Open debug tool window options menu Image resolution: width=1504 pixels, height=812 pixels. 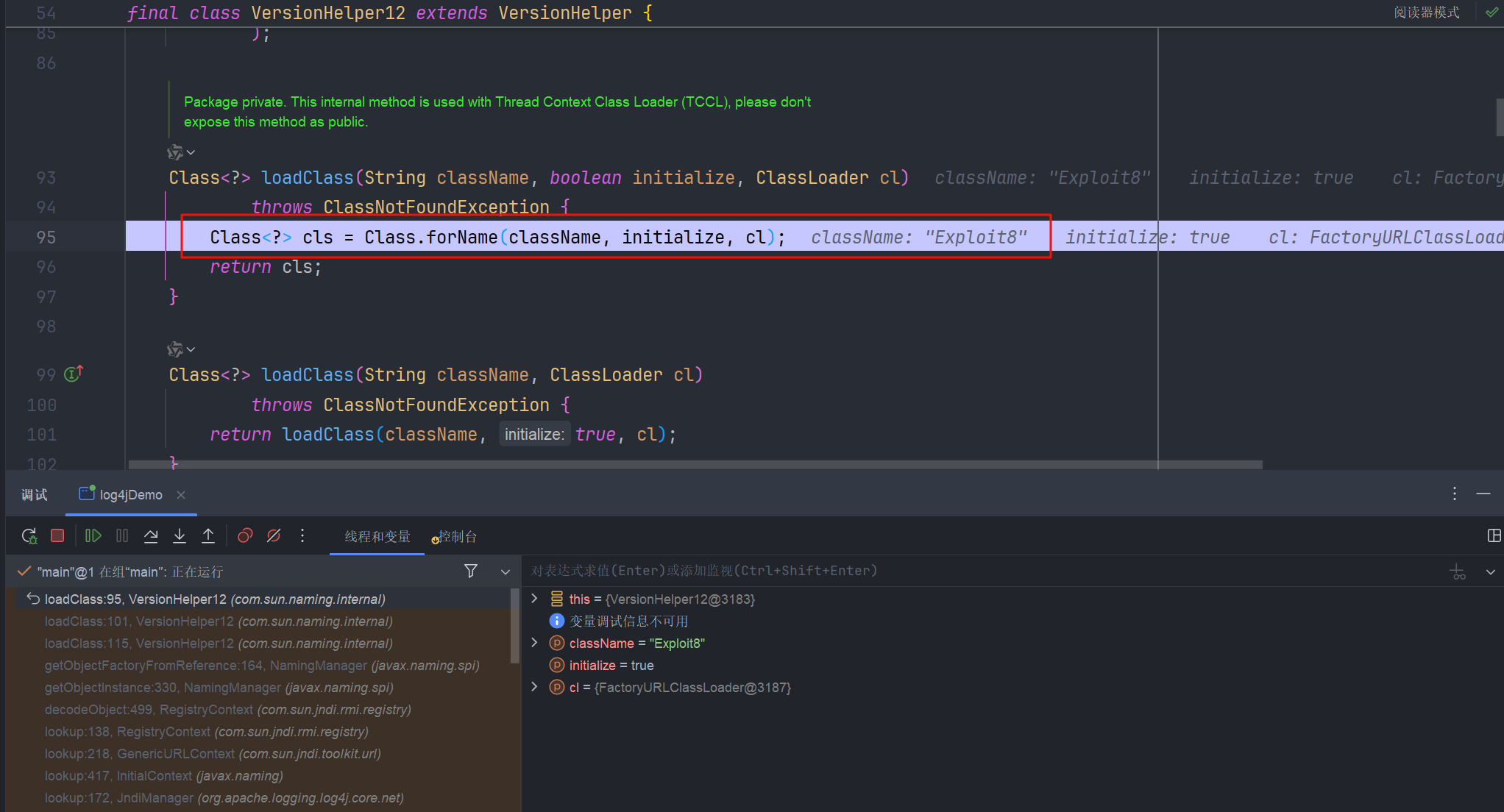click(1454, 494)
